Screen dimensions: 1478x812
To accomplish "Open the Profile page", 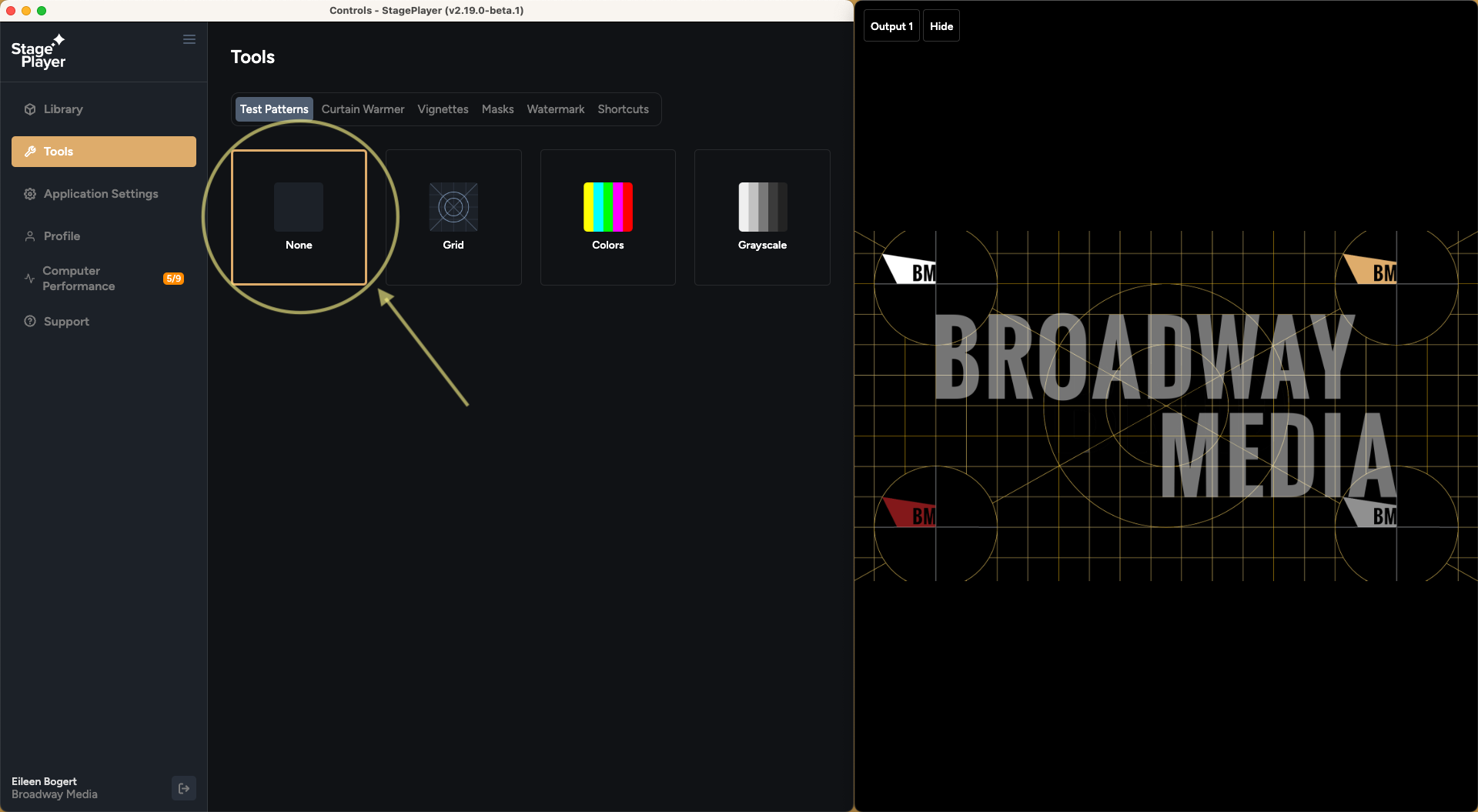I will tap(104, 236).
